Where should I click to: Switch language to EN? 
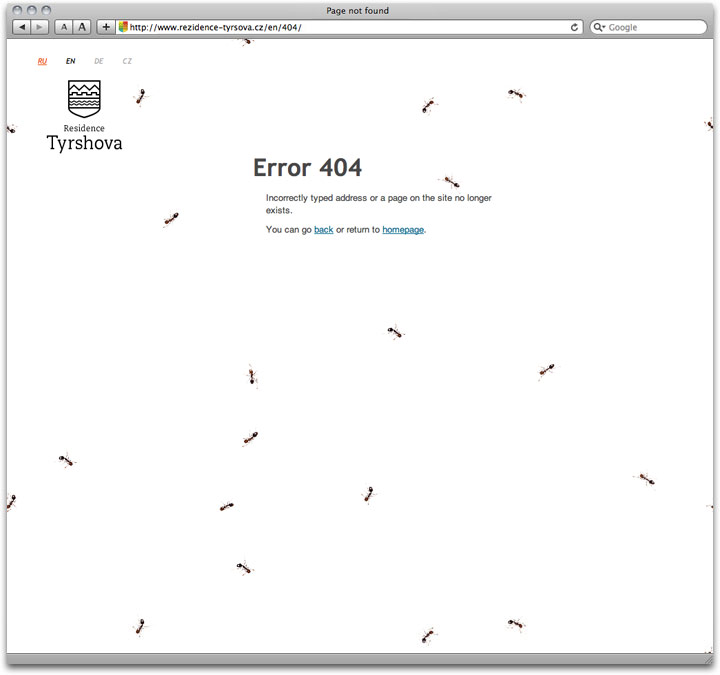click(71, 61)
